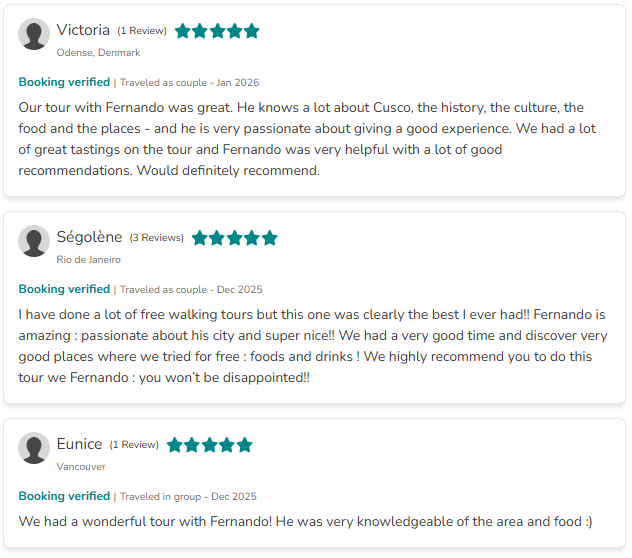Open Eunice's reviewer name link
This screenshot has width=632, height=558.
[x=79, y=444]
